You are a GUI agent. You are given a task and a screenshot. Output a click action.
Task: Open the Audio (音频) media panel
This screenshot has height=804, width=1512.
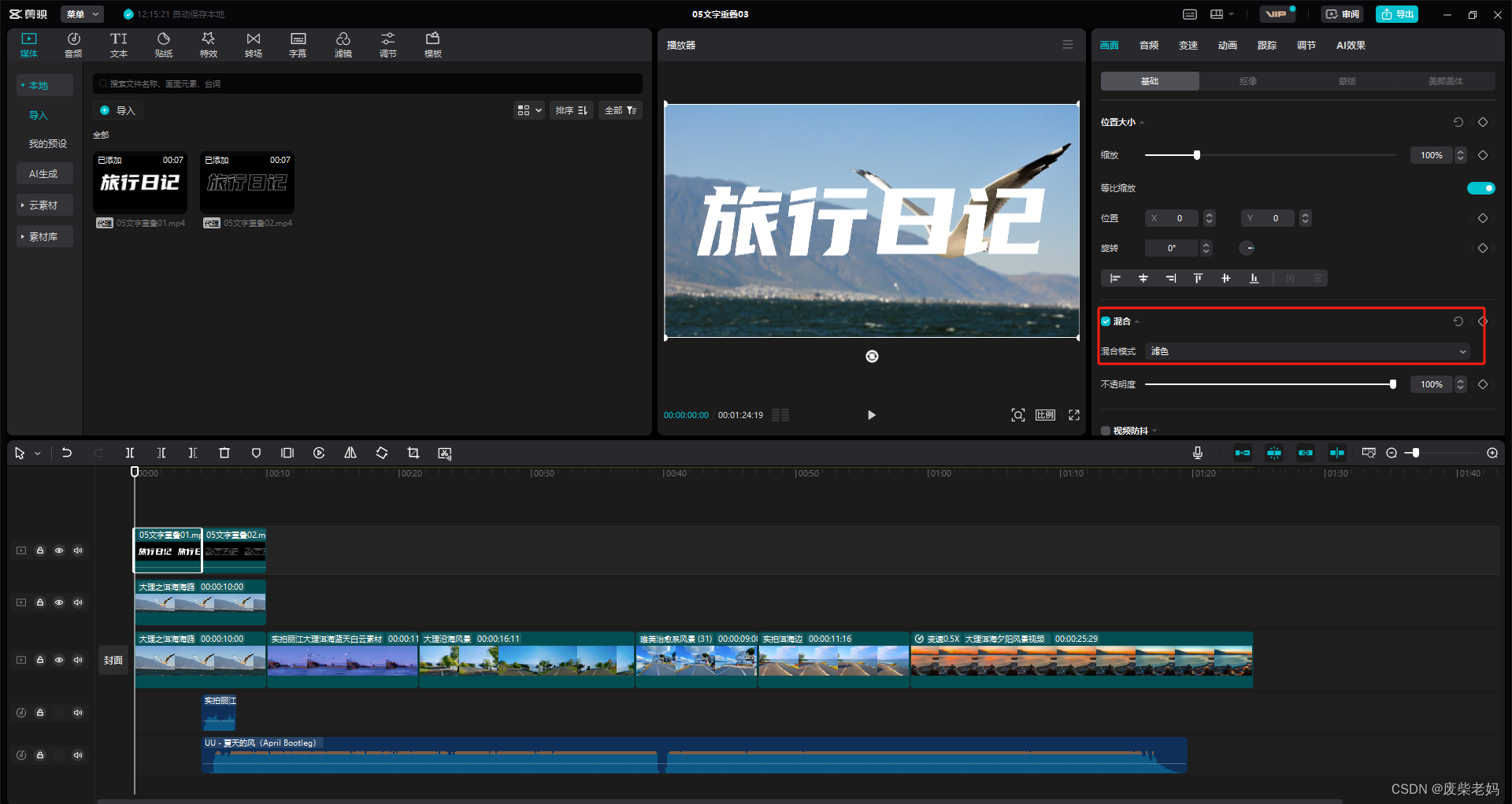coord(73,45)
